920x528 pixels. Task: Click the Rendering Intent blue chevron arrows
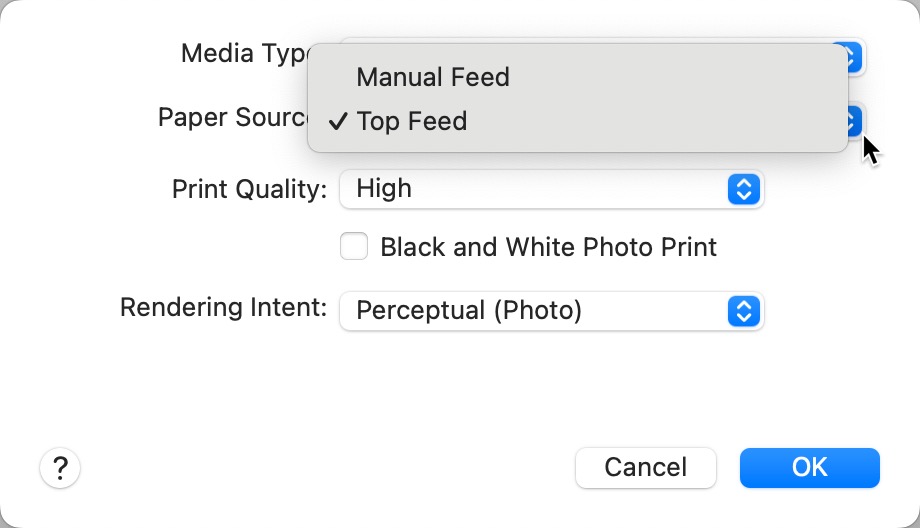point(742,311)
